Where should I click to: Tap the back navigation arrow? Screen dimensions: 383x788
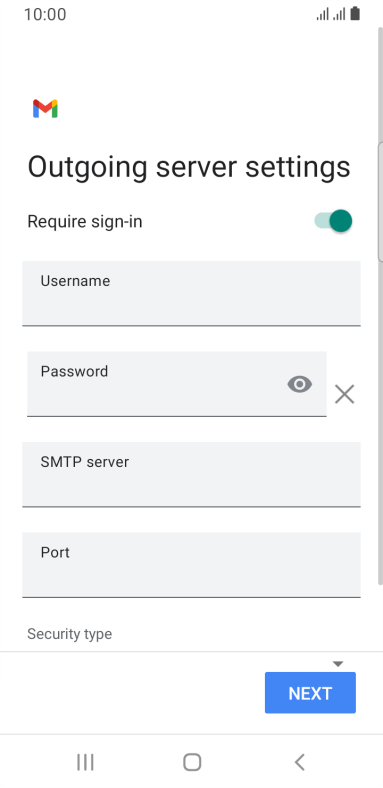(x=300, y=762)
